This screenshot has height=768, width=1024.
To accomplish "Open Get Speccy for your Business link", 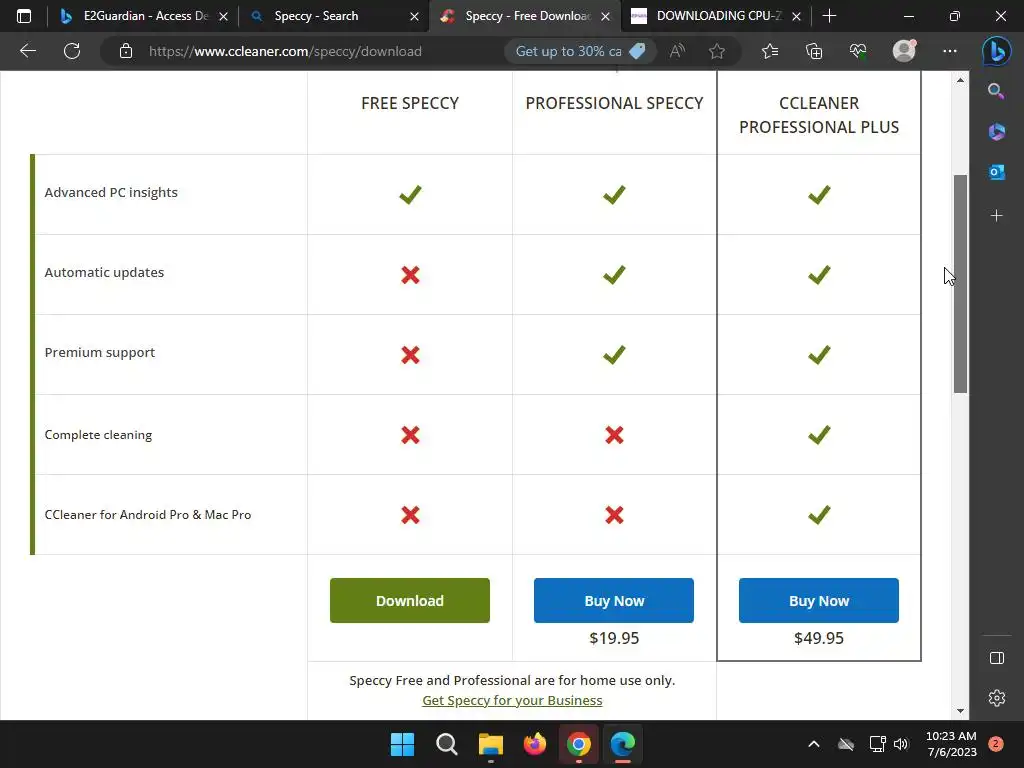I will [512, 700].
